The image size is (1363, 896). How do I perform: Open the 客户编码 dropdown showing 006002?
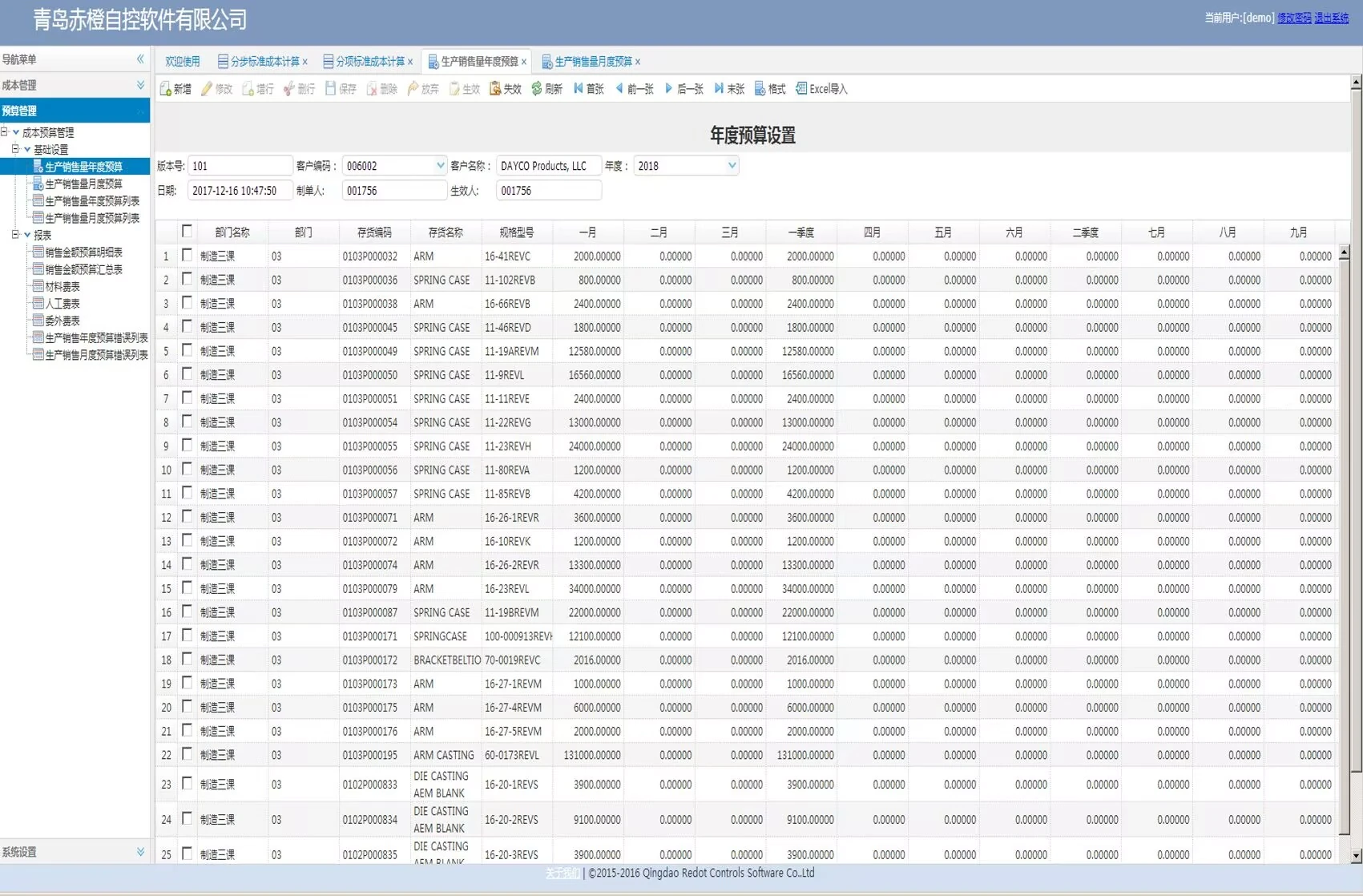click(x=440, y=166)
